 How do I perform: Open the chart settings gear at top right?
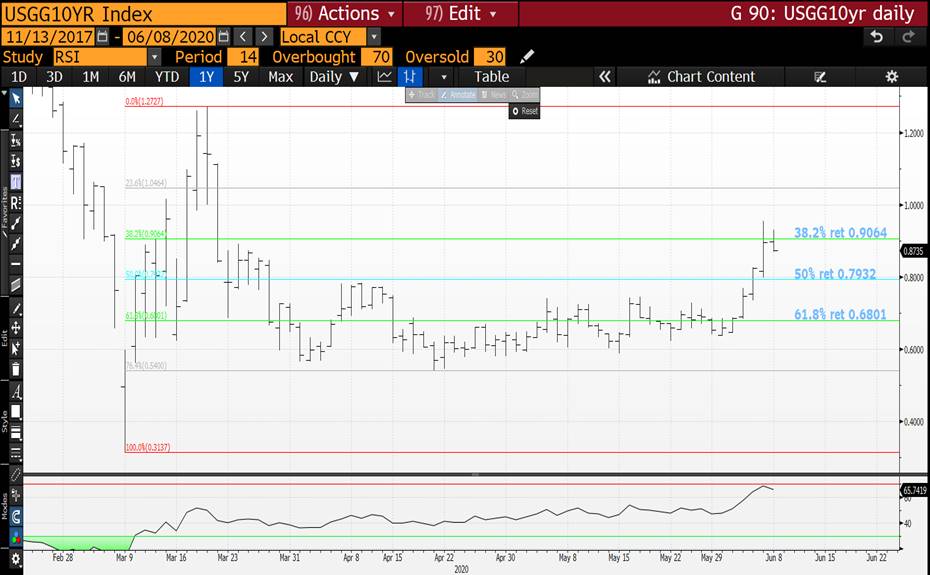[x=891, y=77]
